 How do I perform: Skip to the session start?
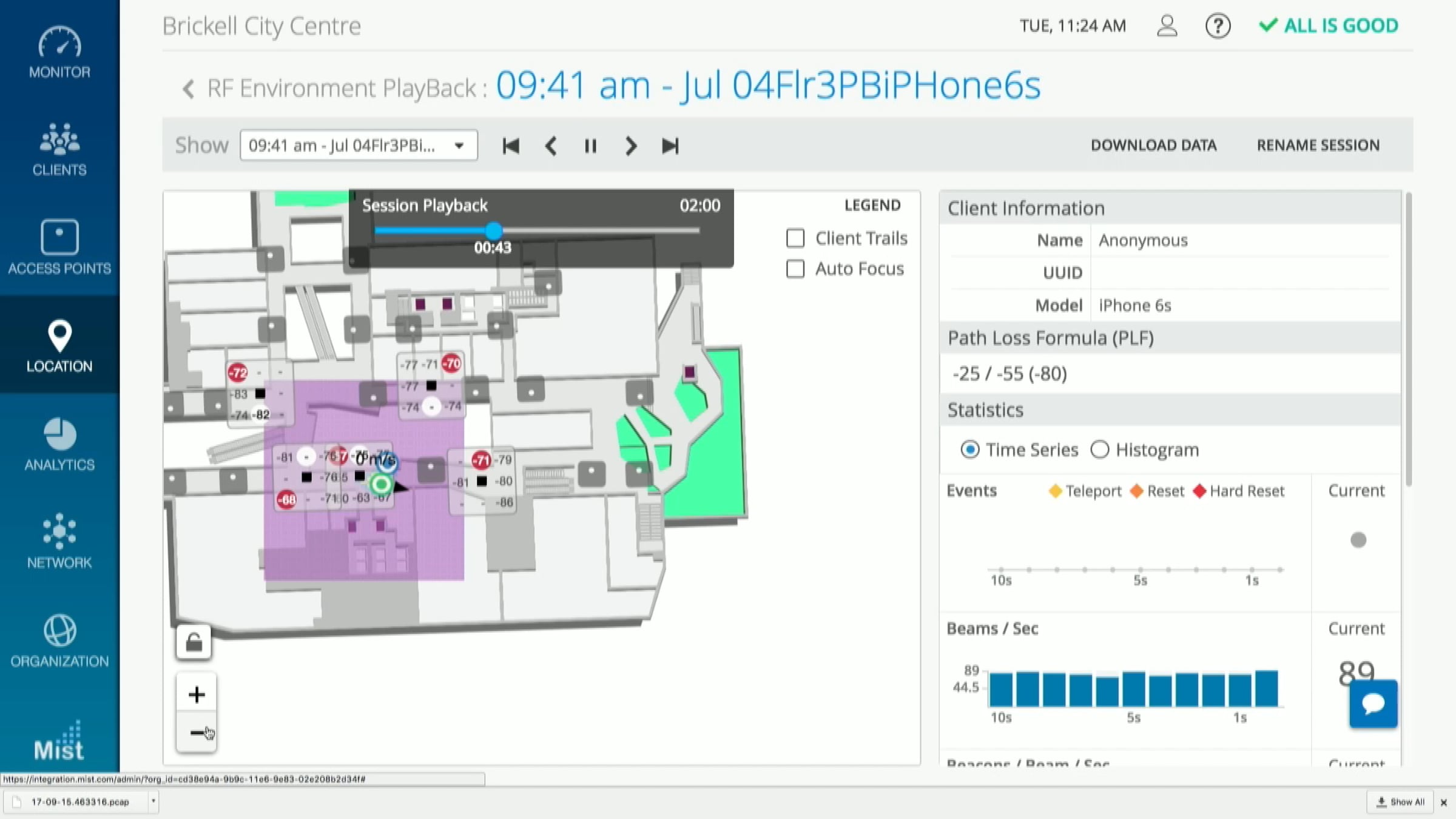[x=511, y=146]
